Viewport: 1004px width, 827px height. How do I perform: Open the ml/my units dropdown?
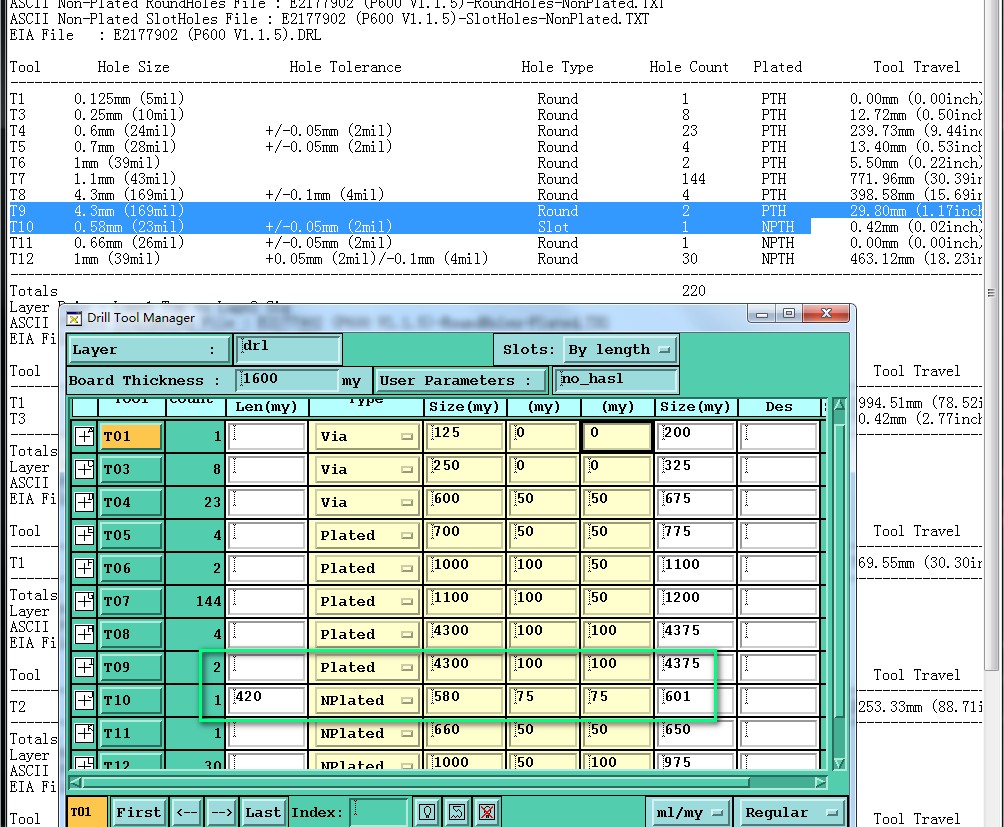click(x=688, y=812)
